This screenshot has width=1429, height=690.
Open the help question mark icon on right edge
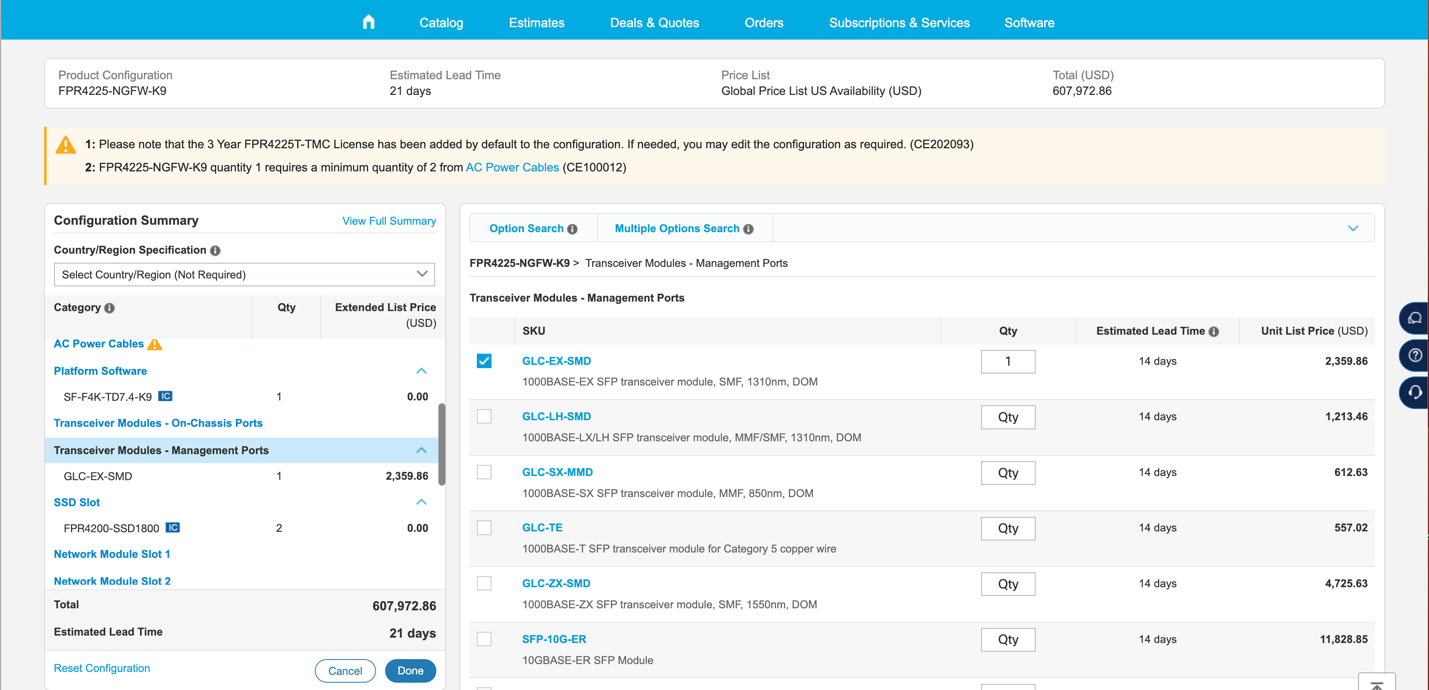[1415, 355]
